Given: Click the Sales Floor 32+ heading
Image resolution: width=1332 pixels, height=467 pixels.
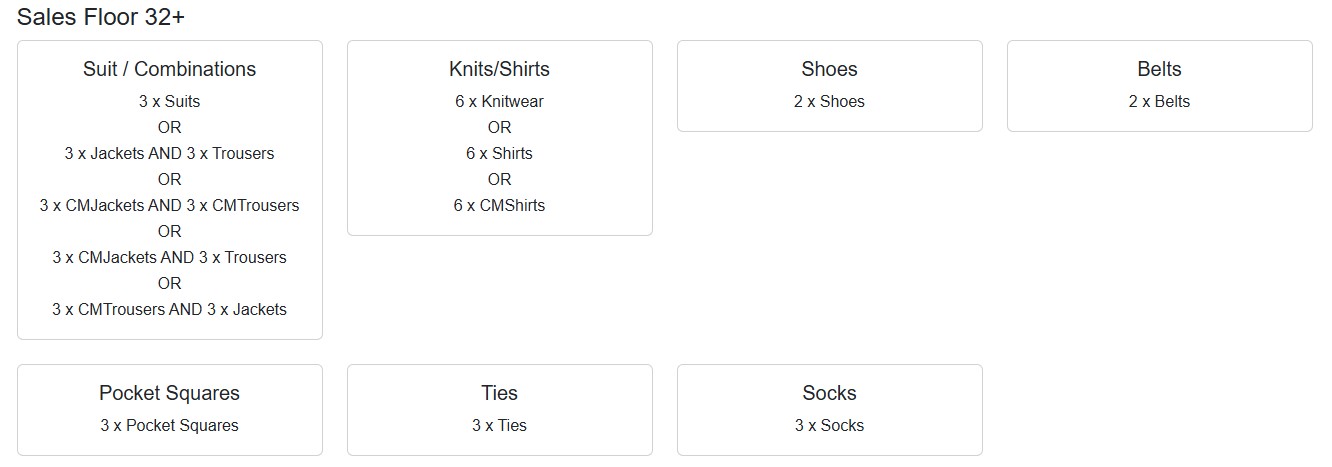Looking at the screenshot, I should pos(101,17).
